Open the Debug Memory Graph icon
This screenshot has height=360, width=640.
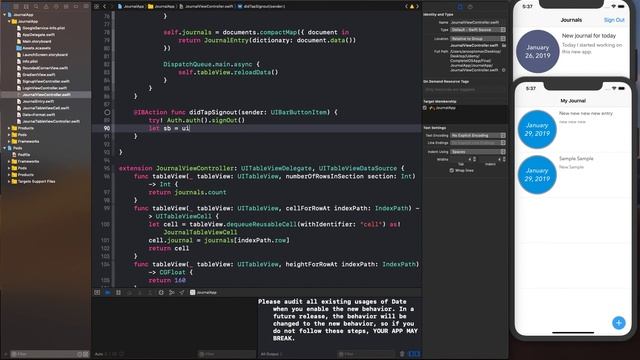[171, 293]
